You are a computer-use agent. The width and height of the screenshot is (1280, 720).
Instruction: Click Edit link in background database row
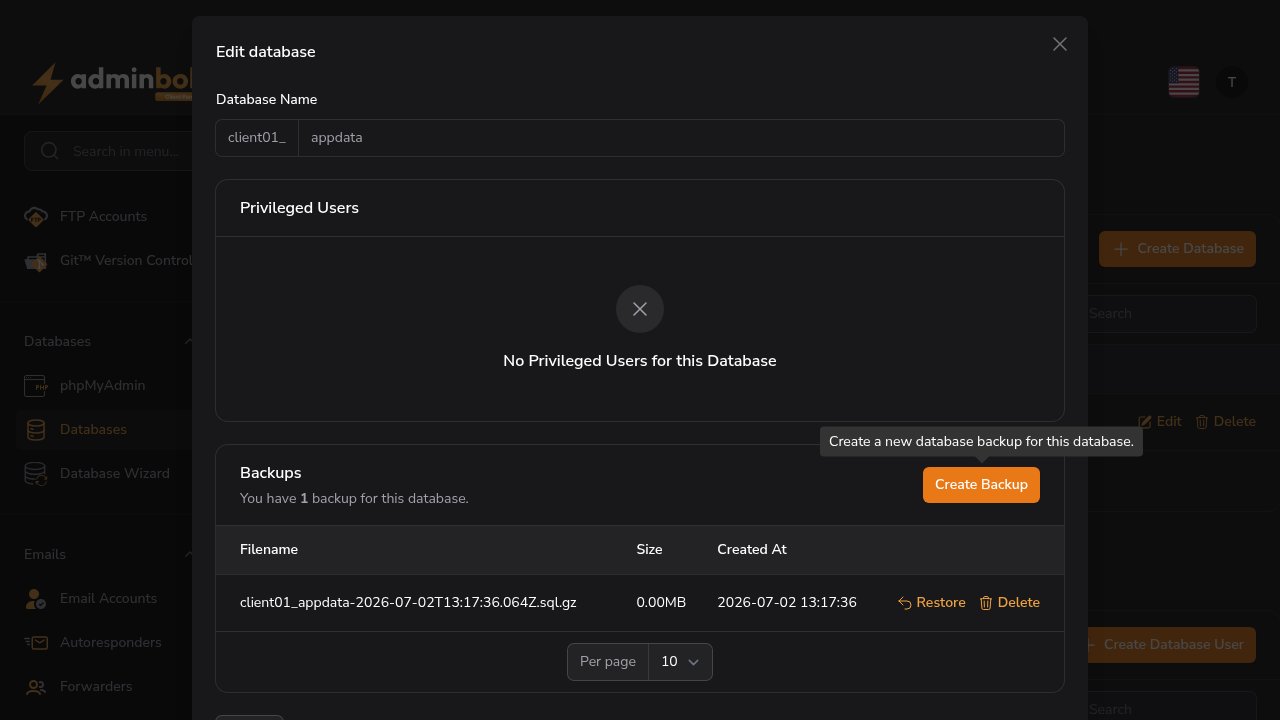pos(1160,422)
